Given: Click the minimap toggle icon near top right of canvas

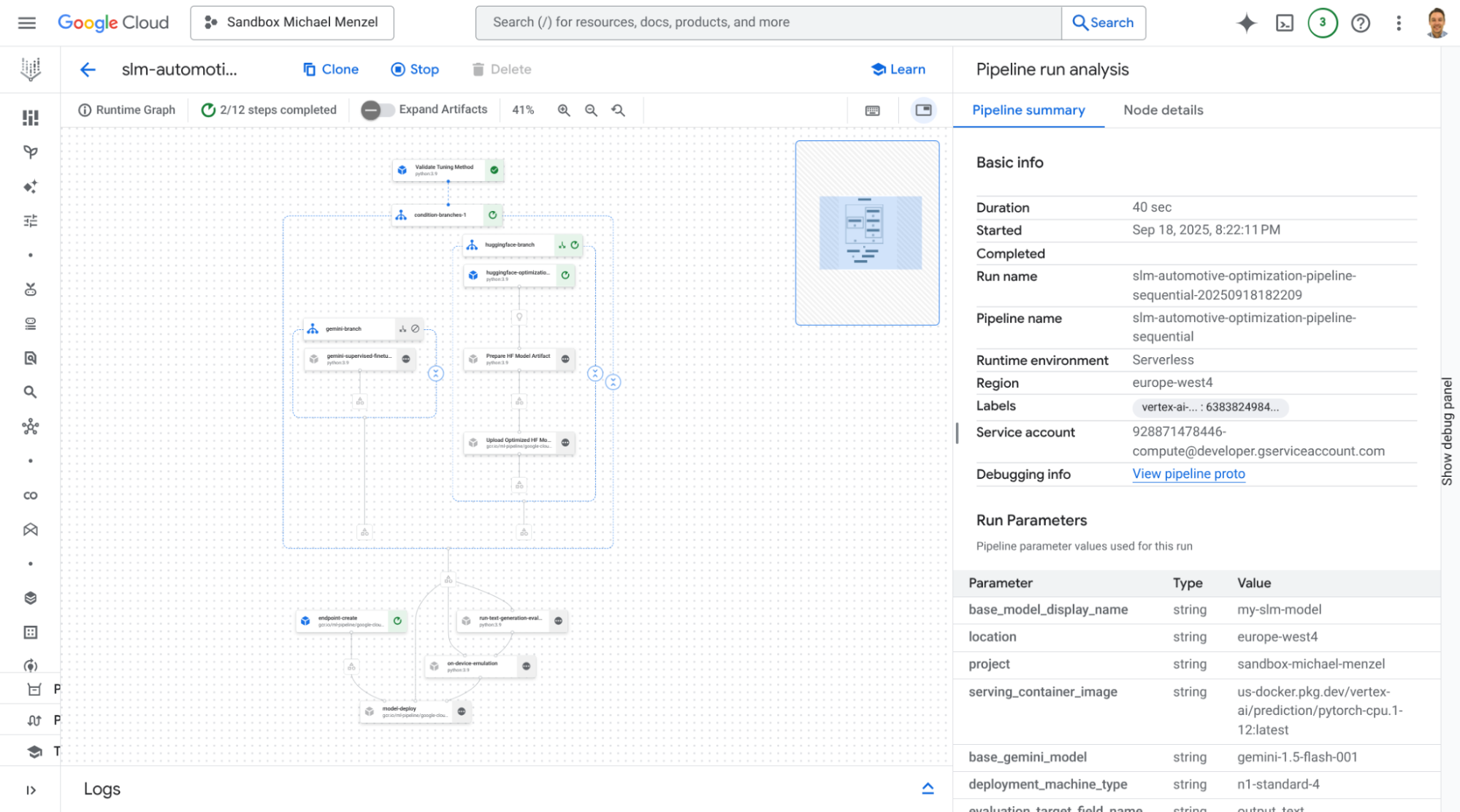Looking at the screenshot, I should click(x=922, y=110).
